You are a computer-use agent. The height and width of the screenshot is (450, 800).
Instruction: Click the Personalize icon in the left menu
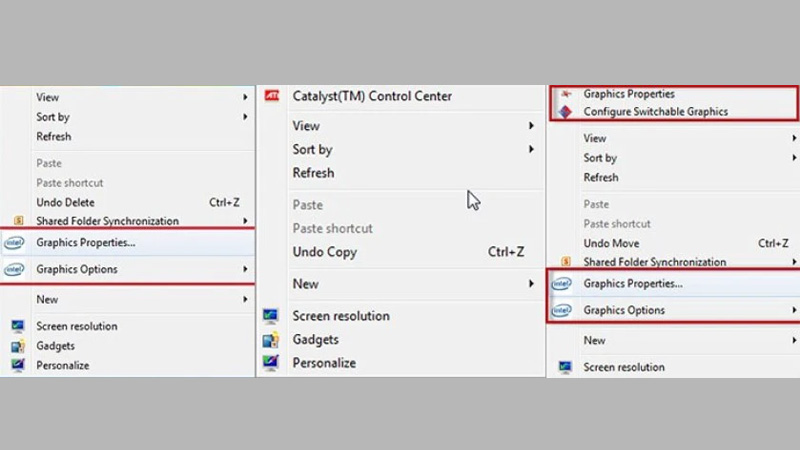[x=17, y=366]
